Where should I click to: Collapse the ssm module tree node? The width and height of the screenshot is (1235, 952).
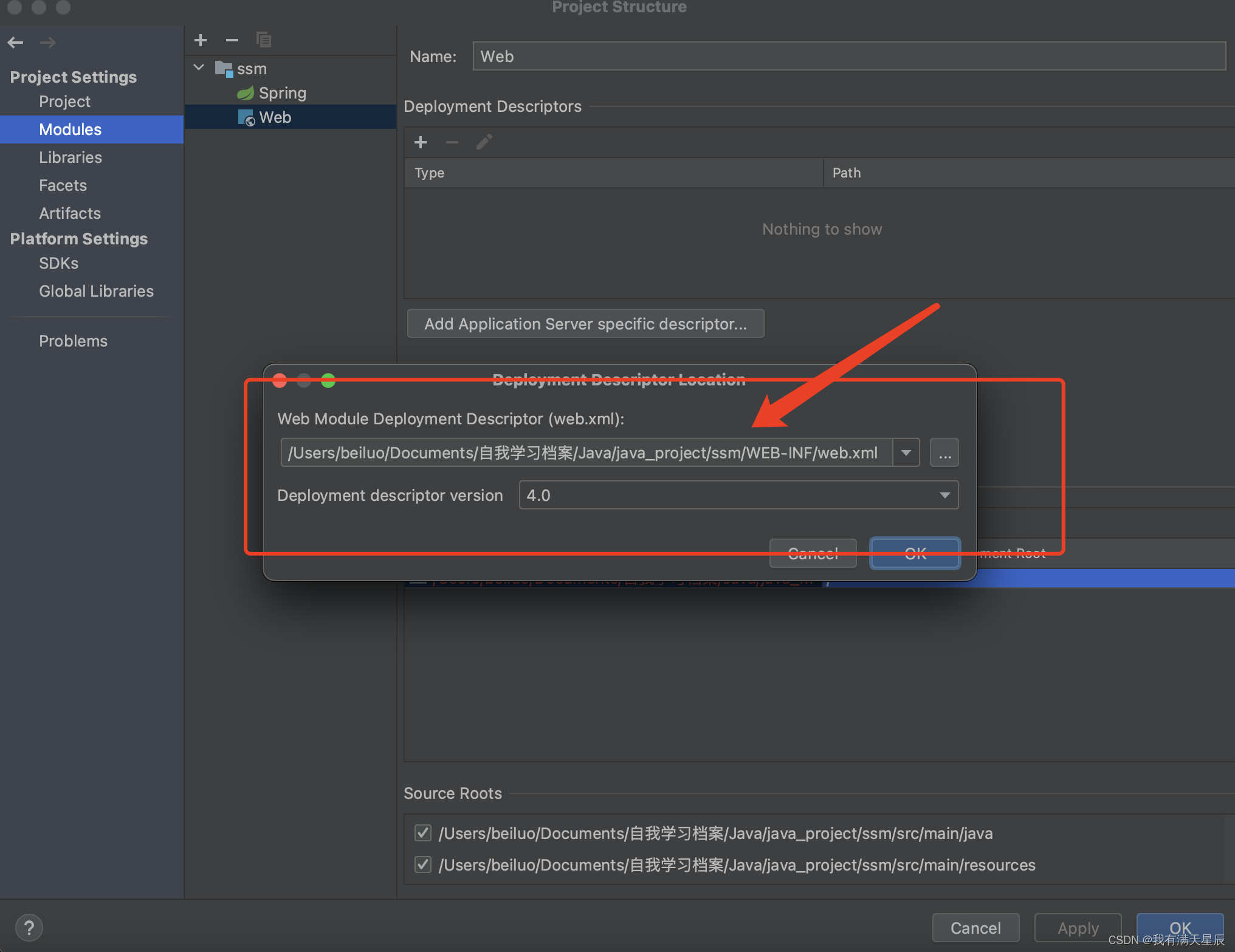point(199,67)
